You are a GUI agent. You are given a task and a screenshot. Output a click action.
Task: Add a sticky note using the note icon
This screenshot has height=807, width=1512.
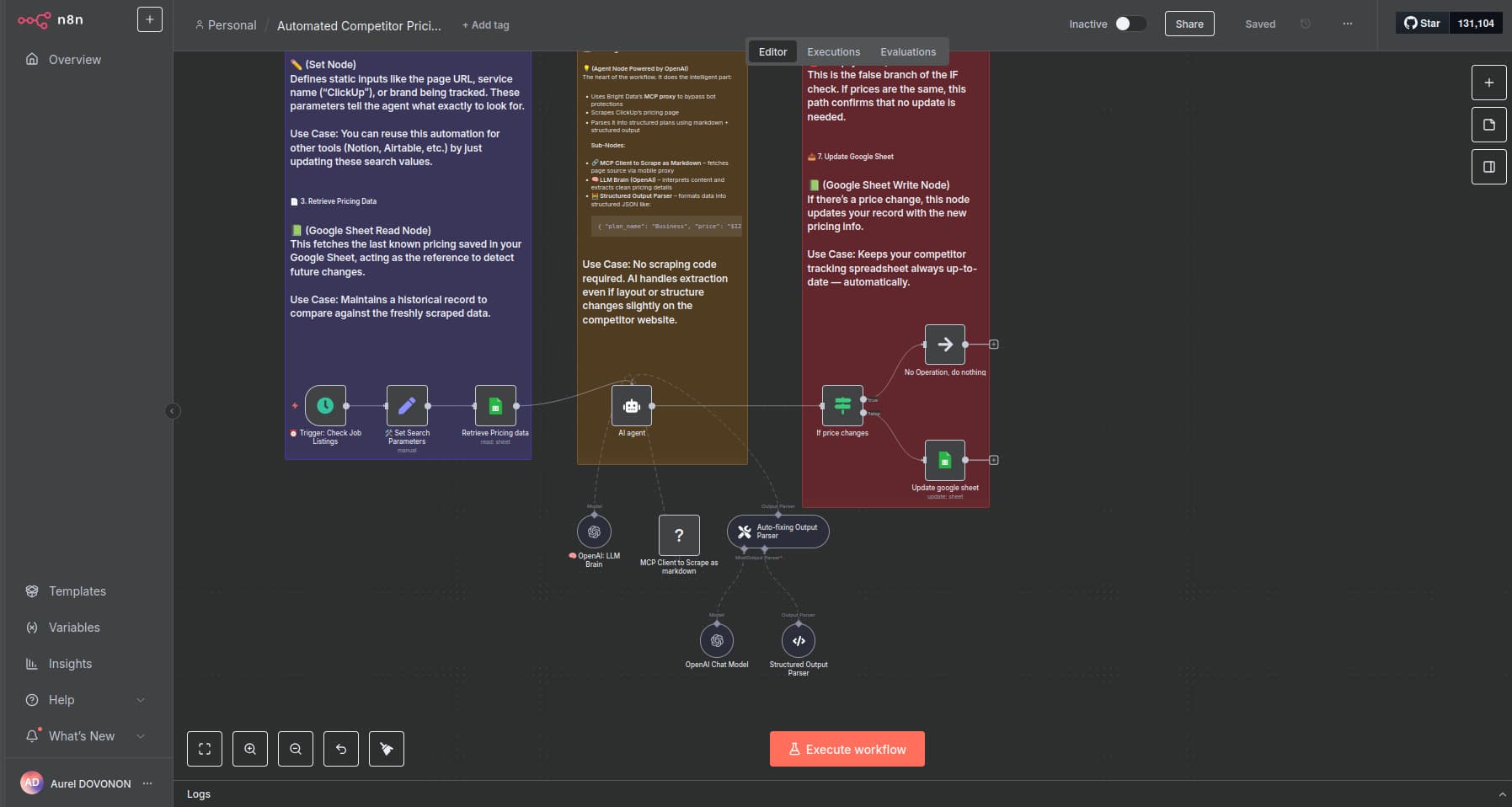pos(1488,125)
